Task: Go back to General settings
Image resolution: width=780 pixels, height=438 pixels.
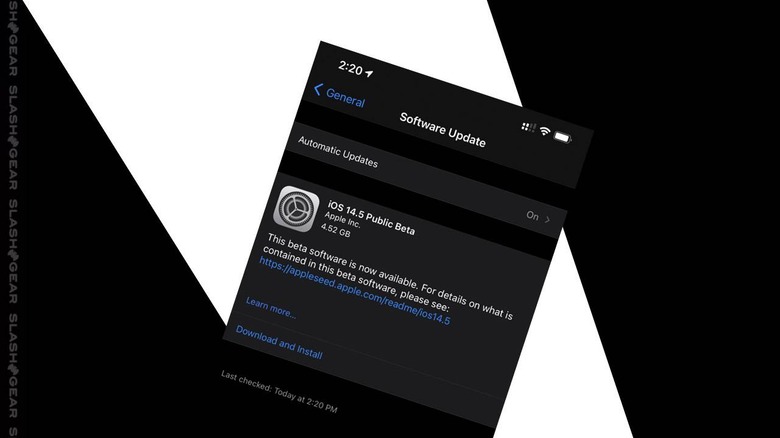Action: 339,95
